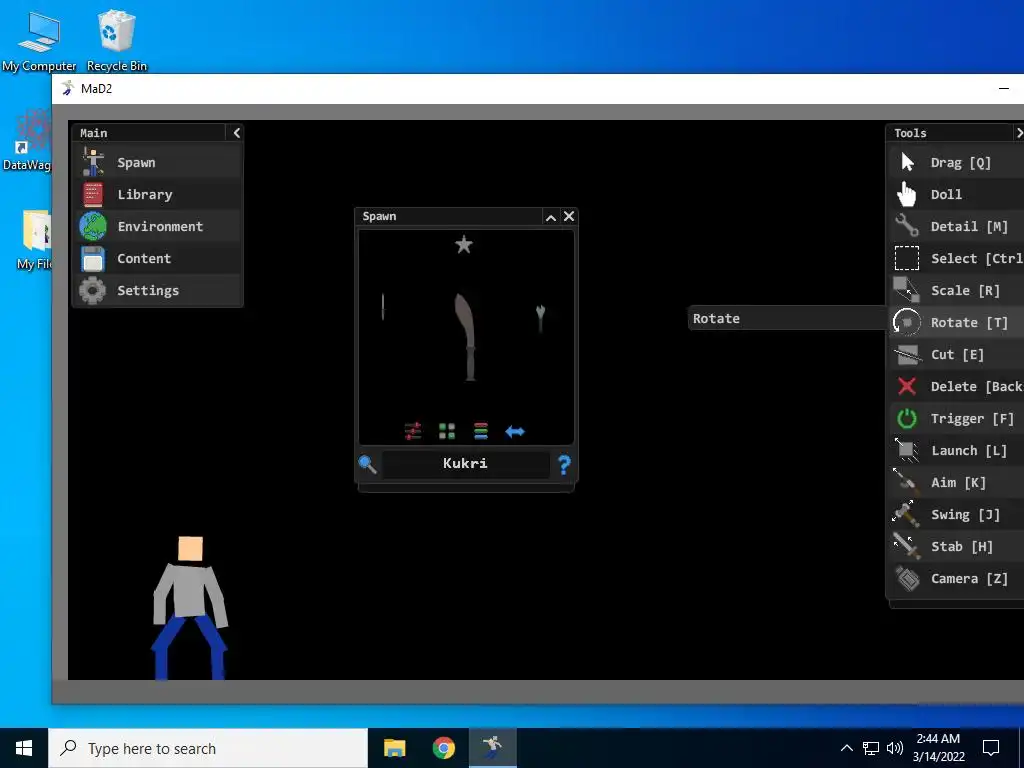Viewport: 1024px width, 768px height.
Task: Select the Swing [J] hammer tool
Action: (957, 514)
